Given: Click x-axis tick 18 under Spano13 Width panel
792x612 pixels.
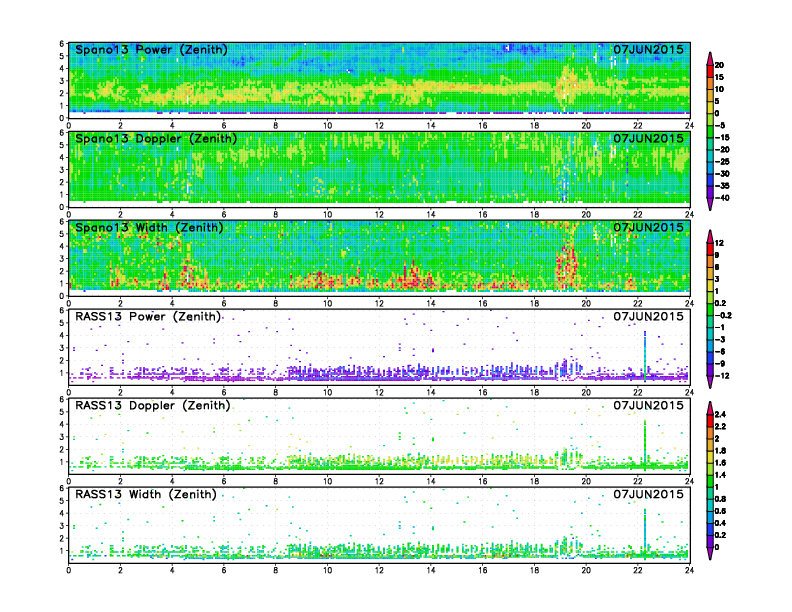Looking at the screenshot, I should 534,303.
